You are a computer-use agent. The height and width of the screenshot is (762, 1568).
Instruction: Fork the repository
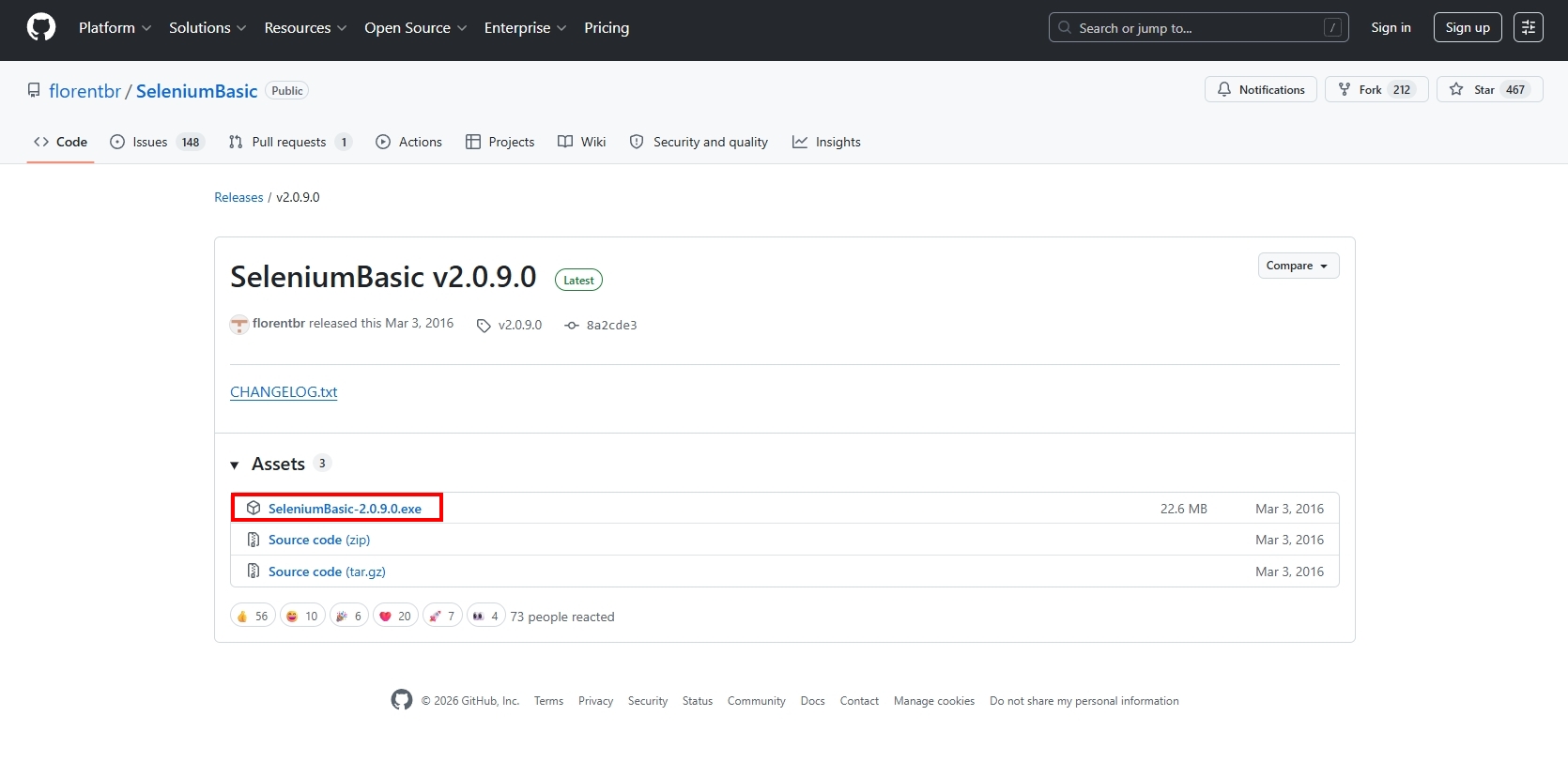(1376, 89)
